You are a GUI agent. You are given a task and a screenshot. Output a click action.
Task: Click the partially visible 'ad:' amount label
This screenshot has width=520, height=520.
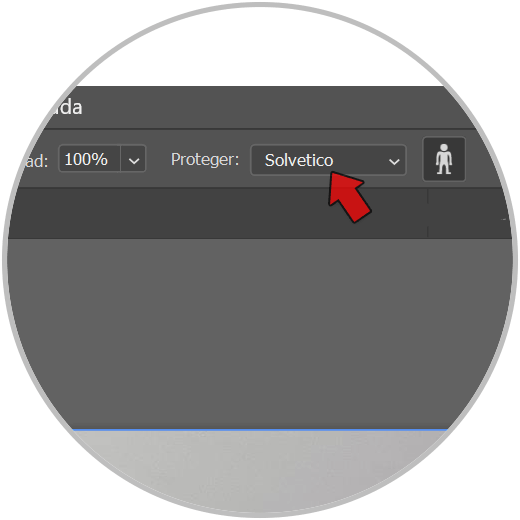36,161
